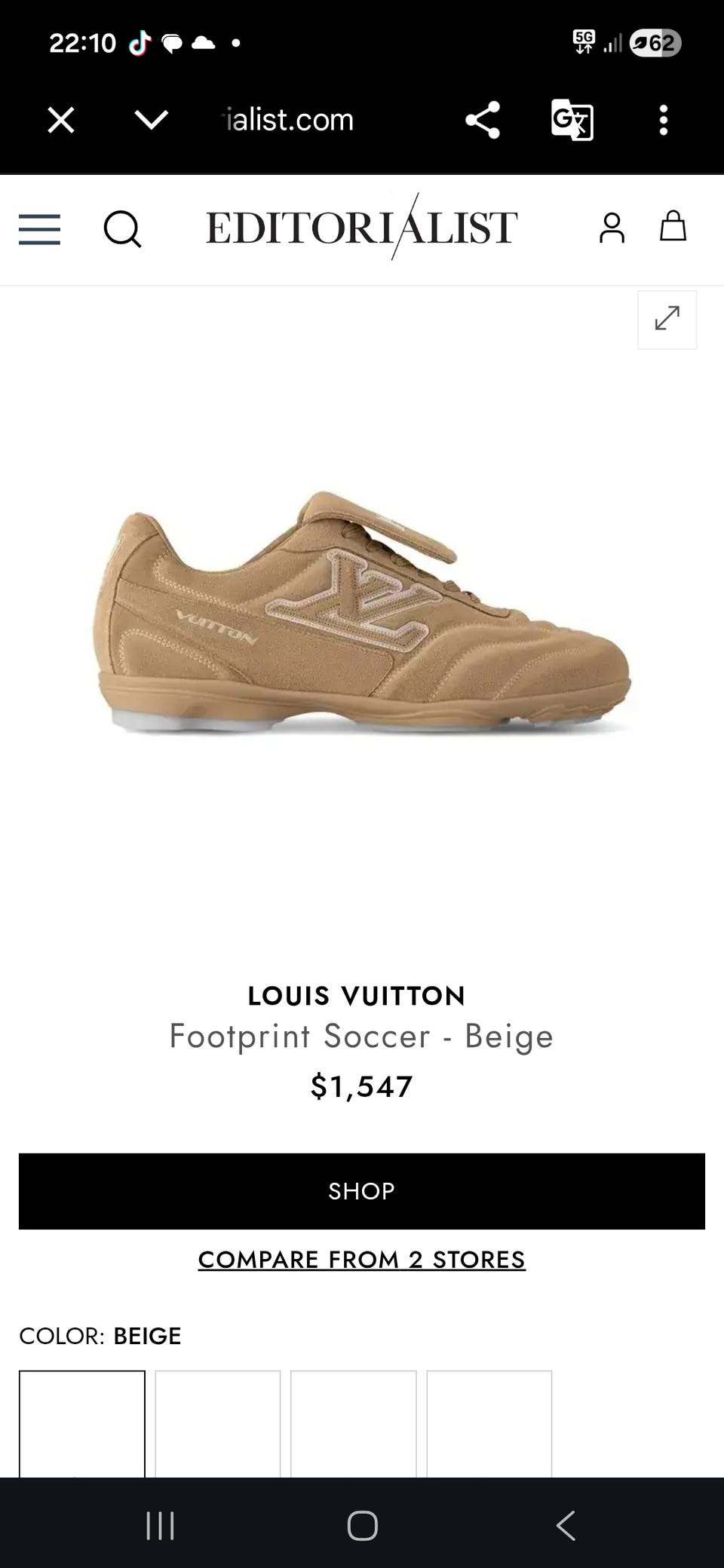
Task: Tap the search magnifier icon
Action: 122,228
